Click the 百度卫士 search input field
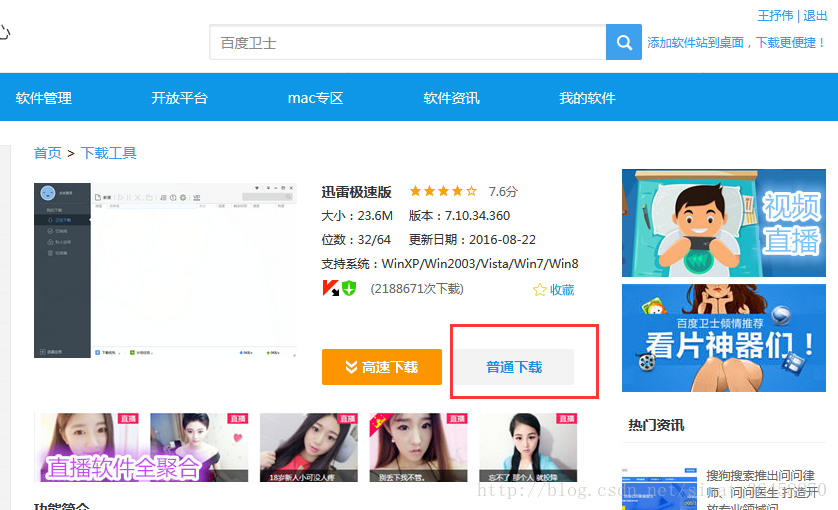 click(408, 42)
